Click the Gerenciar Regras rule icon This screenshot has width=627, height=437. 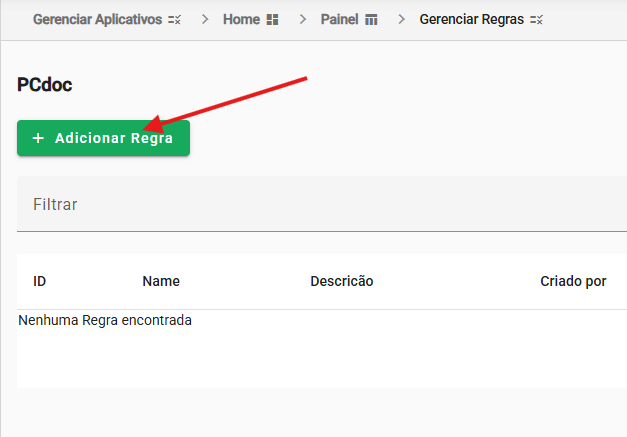(536, 20)
